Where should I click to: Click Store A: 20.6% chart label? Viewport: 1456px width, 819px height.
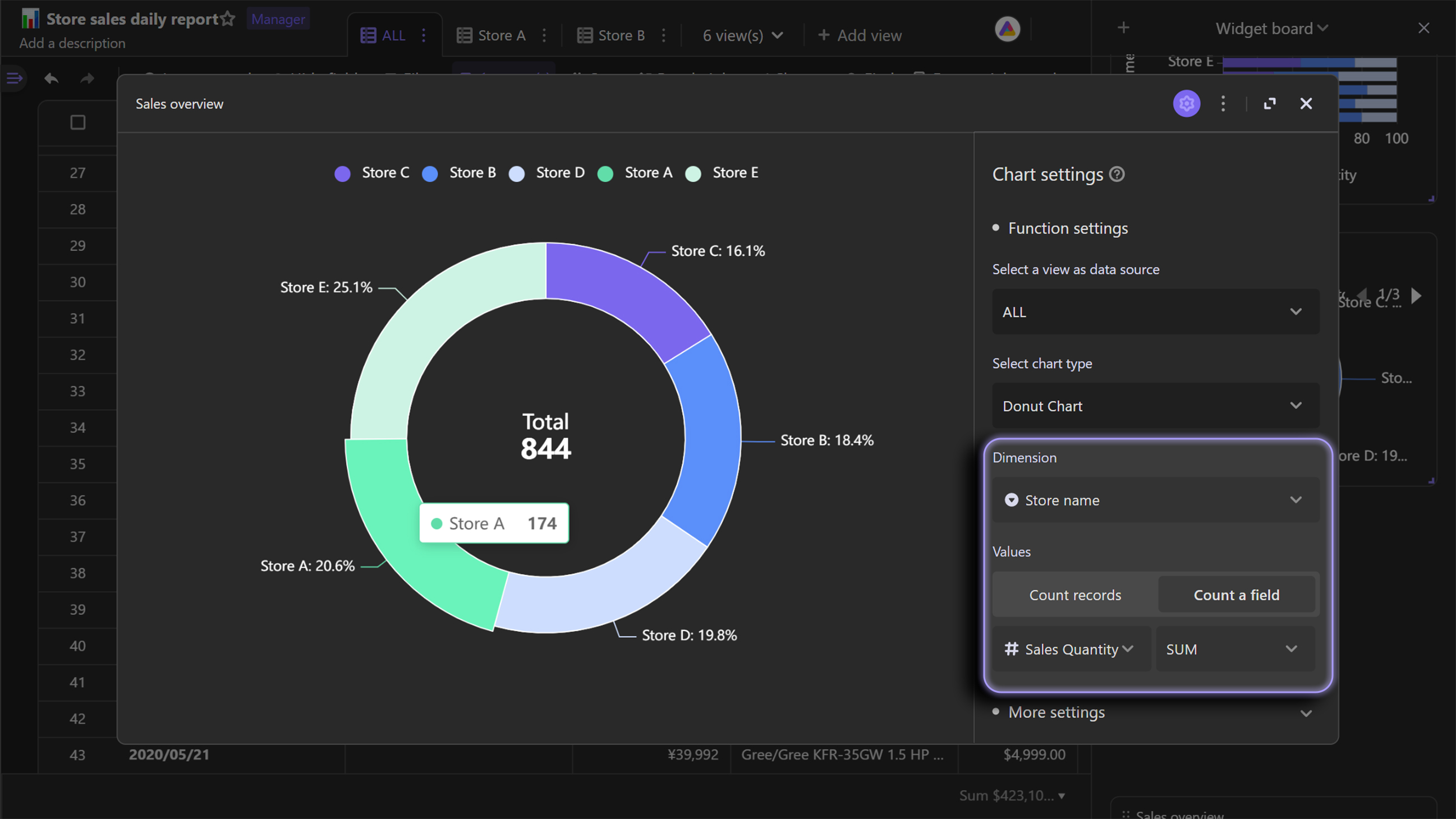(x=307, y=566)
